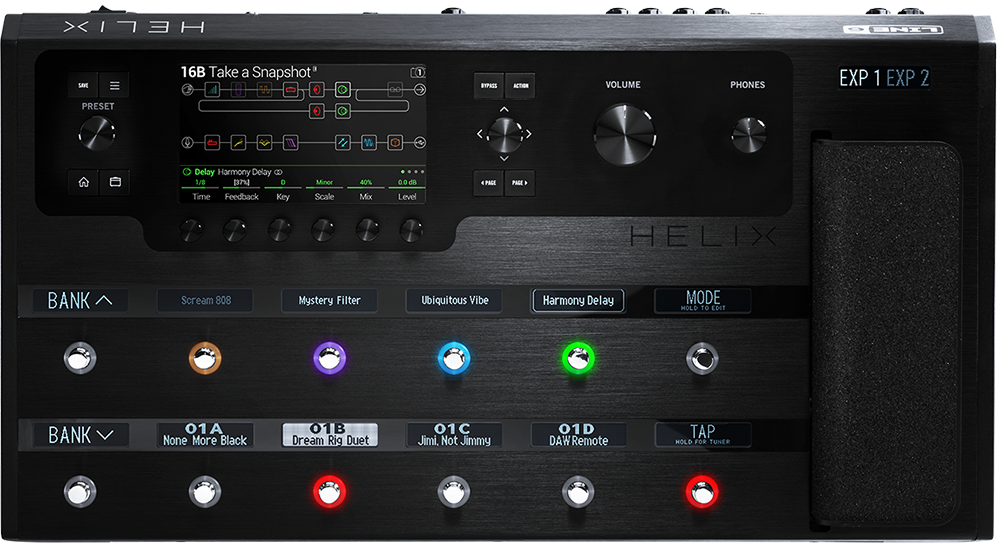Viewport: 1000px width, 545px height.
Task: Toggle the green-lit Harmony Delay footswitch
Action: tap(578, 358)
